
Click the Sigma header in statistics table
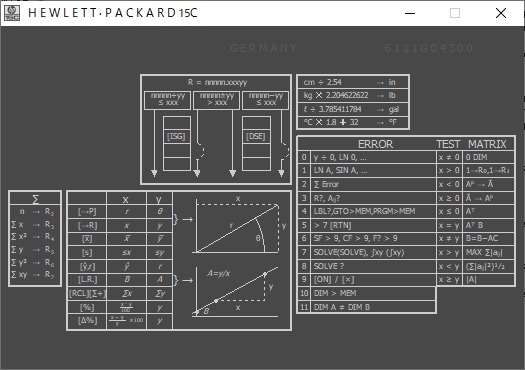click(x=35, y=199)
